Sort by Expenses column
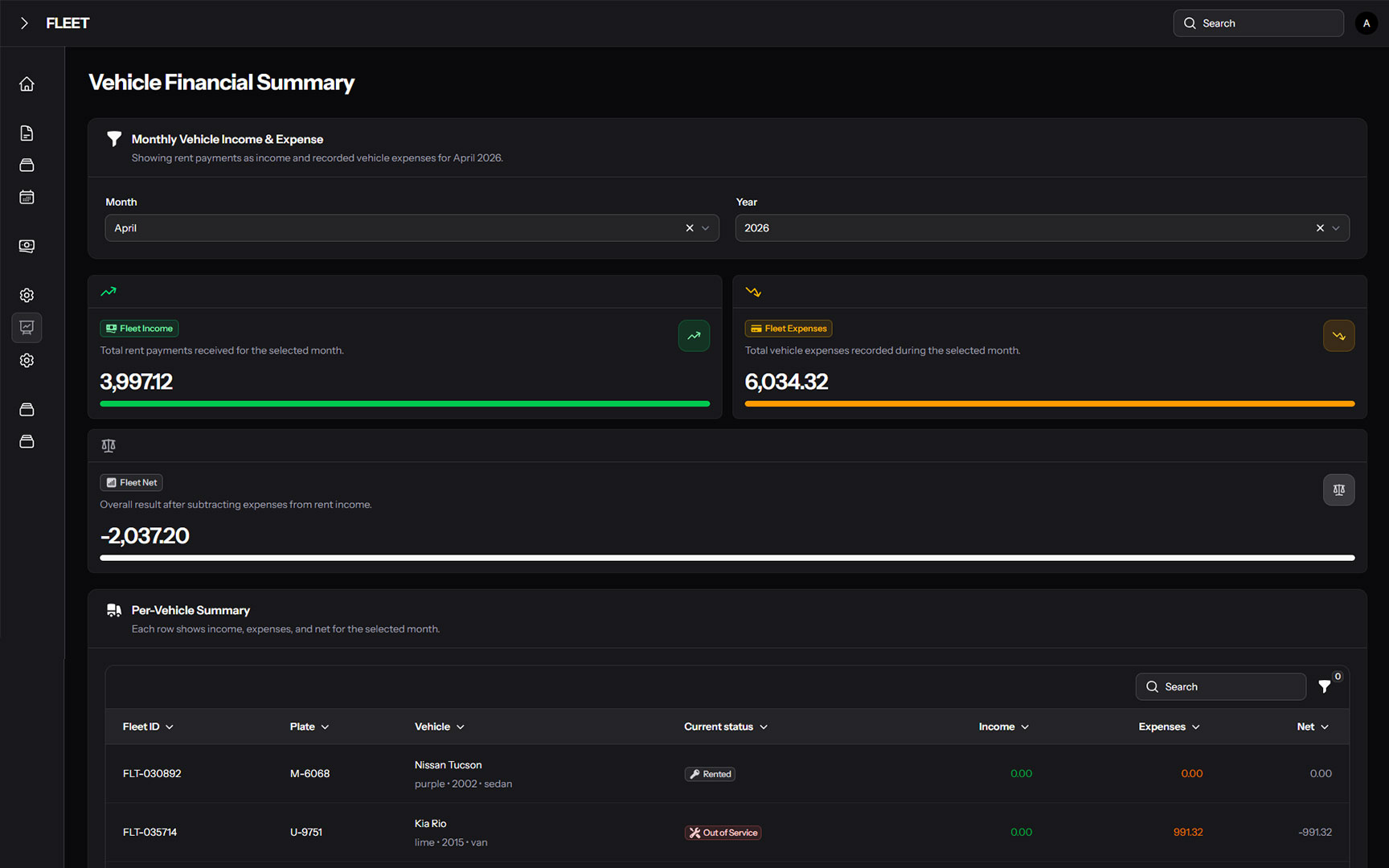Viewport: 1389px width, 868px height. coord(1170,727)
